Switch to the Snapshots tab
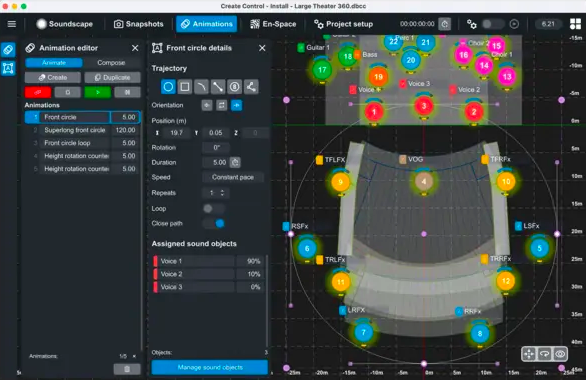Screen dimensions: 586x380 pyautogui.click(x=139, y=24)
